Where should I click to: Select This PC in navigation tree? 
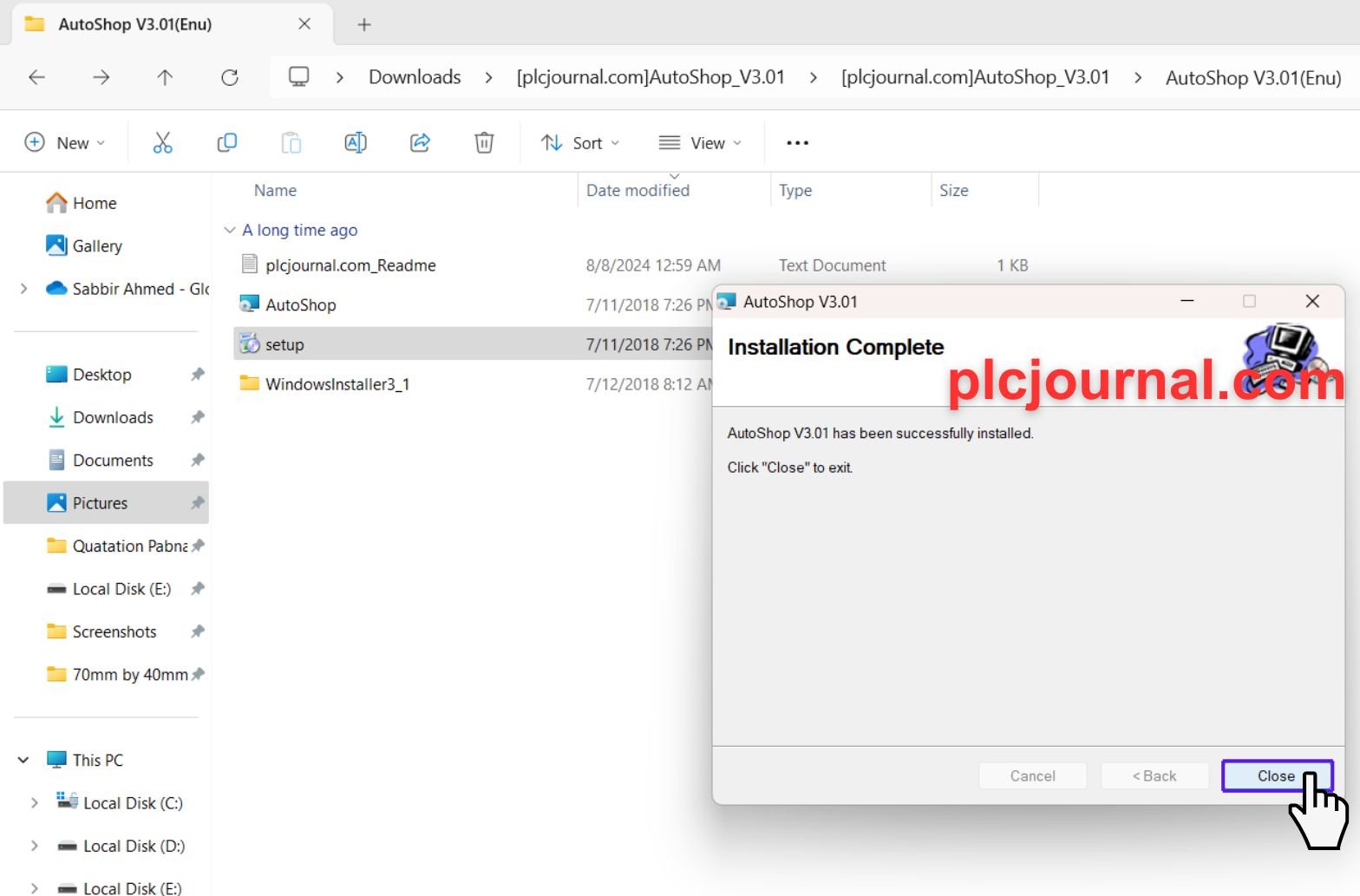pos(84,760)
